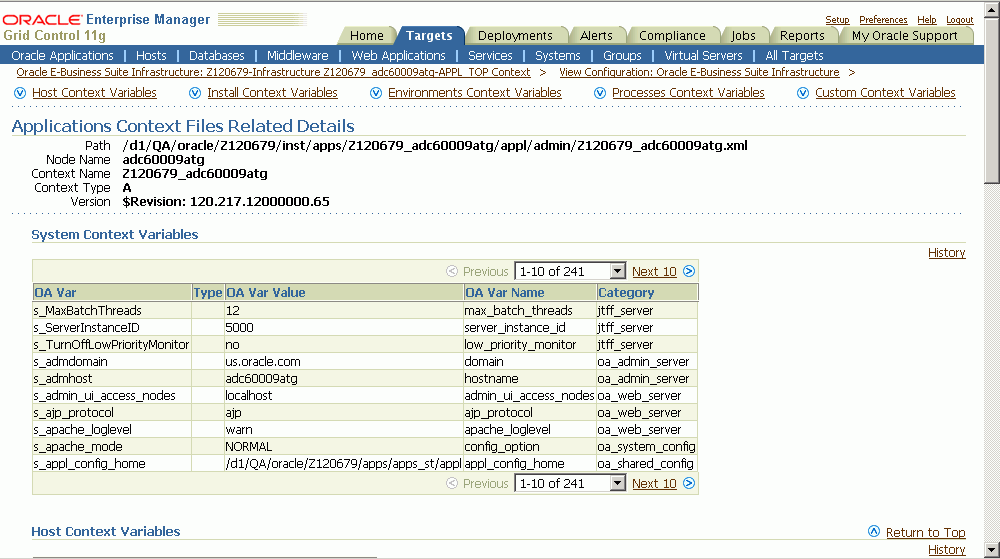Viewport: 1000px width, 559px height.
Task: Click the bottom Next 10 link
Action: pyautogui.click(x=654, y=484)
